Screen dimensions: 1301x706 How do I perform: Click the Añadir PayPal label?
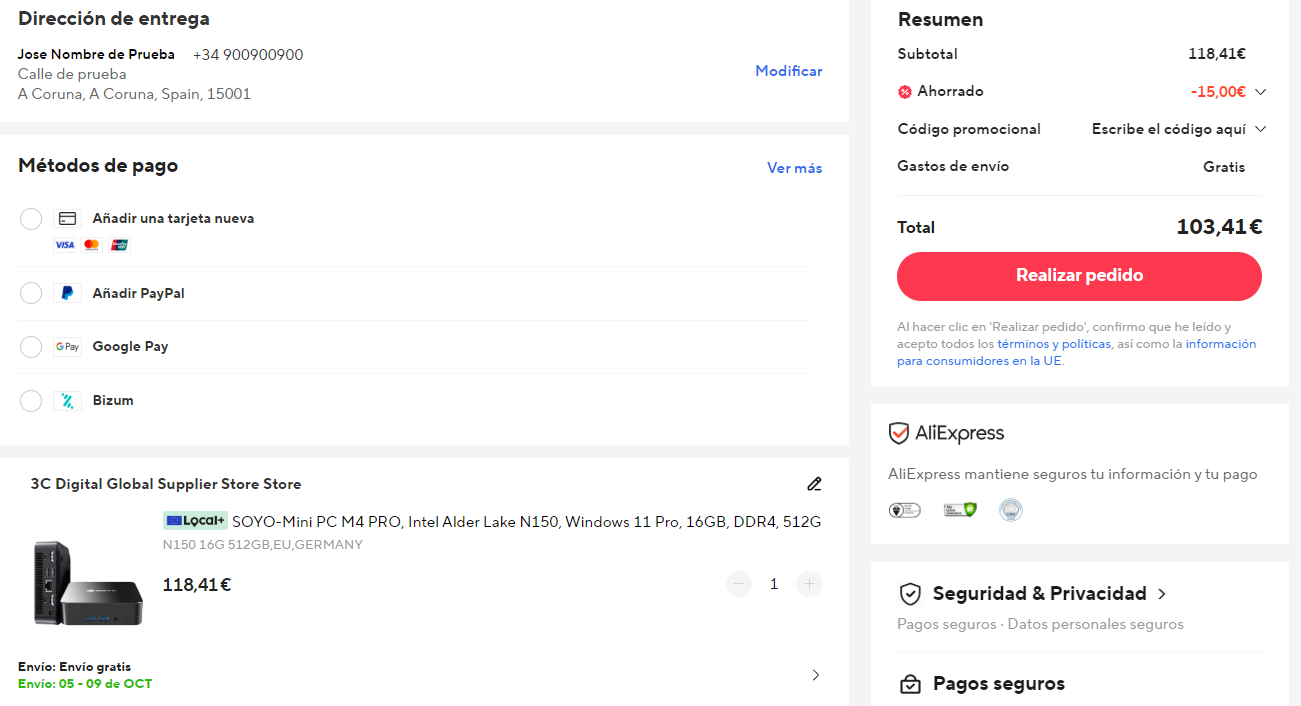(139, 293)
